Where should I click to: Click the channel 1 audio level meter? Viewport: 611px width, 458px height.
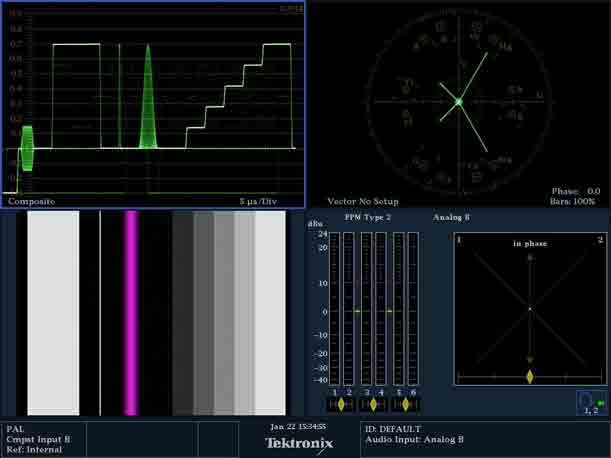click(335, 310)
